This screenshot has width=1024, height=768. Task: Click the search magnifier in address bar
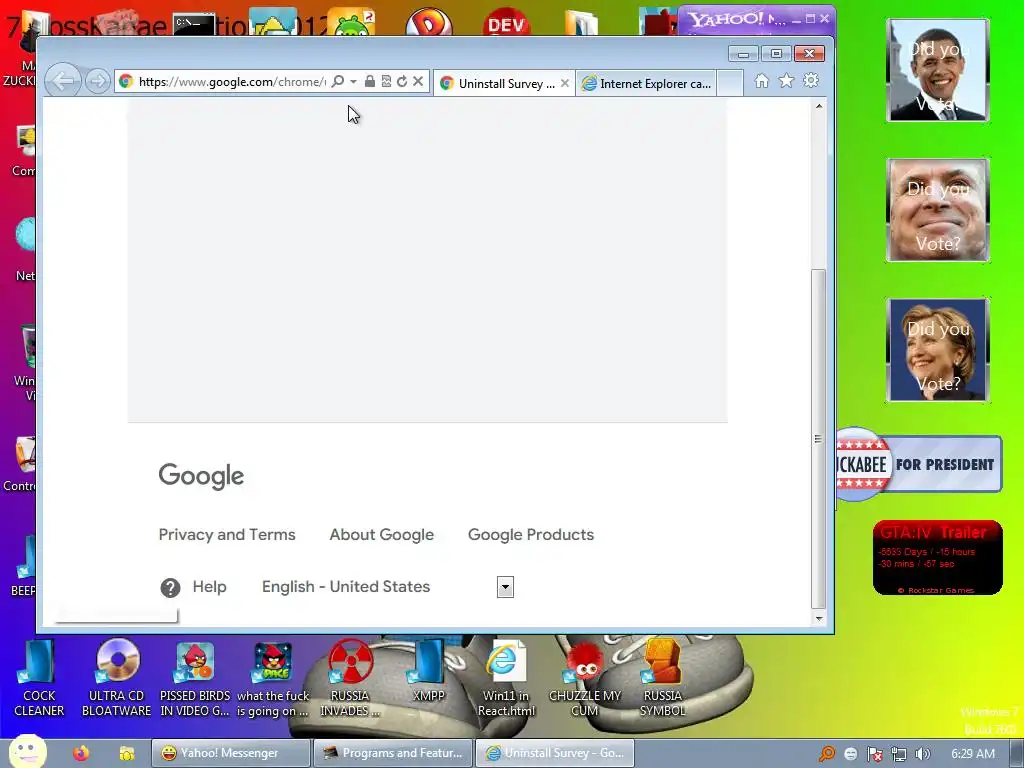point(338,82)
